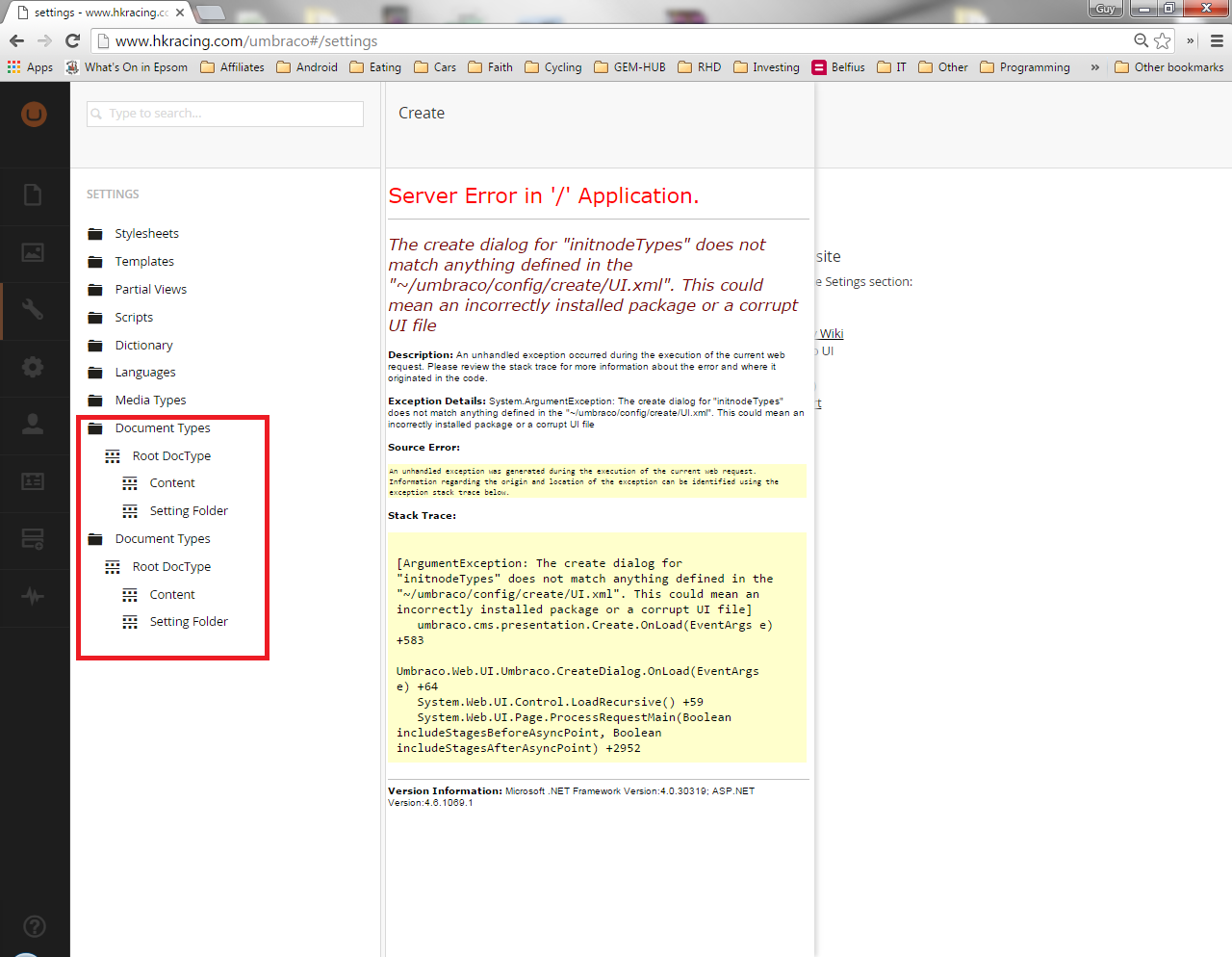
Task: Go back with the browser back arrow
Action: point(16,40)
